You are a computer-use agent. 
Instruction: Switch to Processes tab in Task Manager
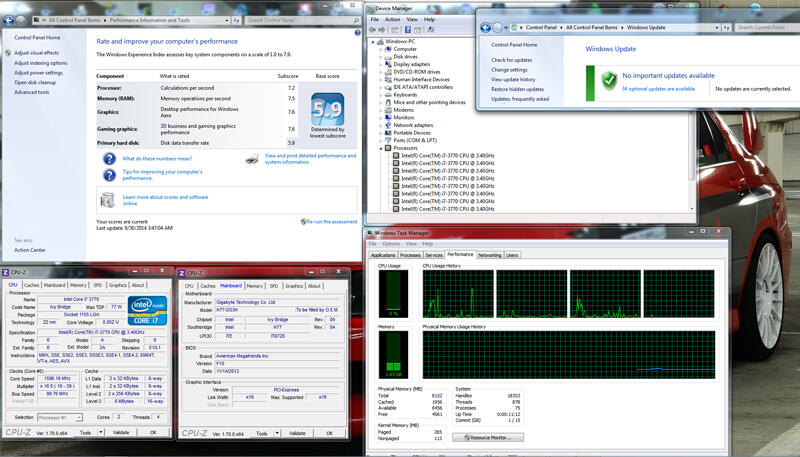pyautogui.click(x=410, y=255)
